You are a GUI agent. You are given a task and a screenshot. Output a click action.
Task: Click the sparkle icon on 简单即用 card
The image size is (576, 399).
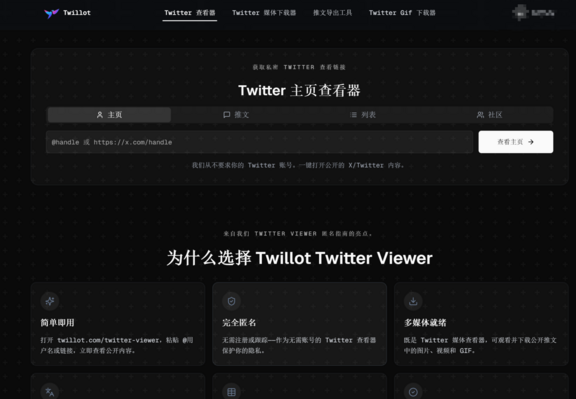point(50,301)
